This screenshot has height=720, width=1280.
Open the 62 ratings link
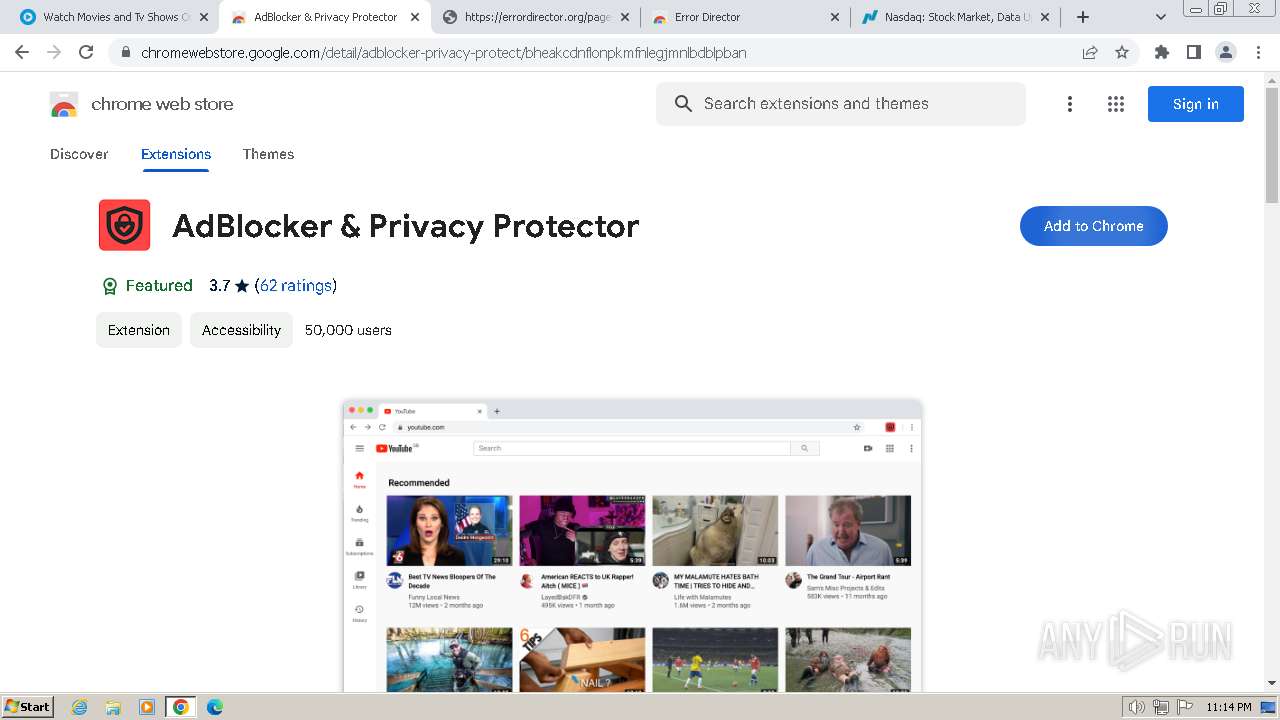click(296, 286)
